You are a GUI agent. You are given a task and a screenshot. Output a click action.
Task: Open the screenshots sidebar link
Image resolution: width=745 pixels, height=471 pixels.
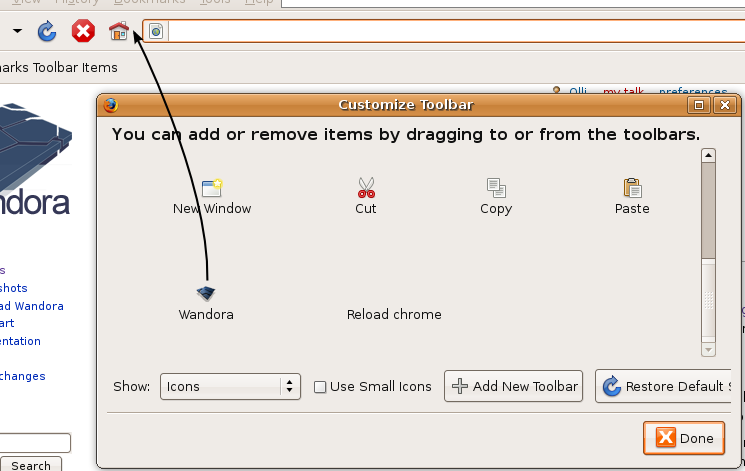pos(14,288)
